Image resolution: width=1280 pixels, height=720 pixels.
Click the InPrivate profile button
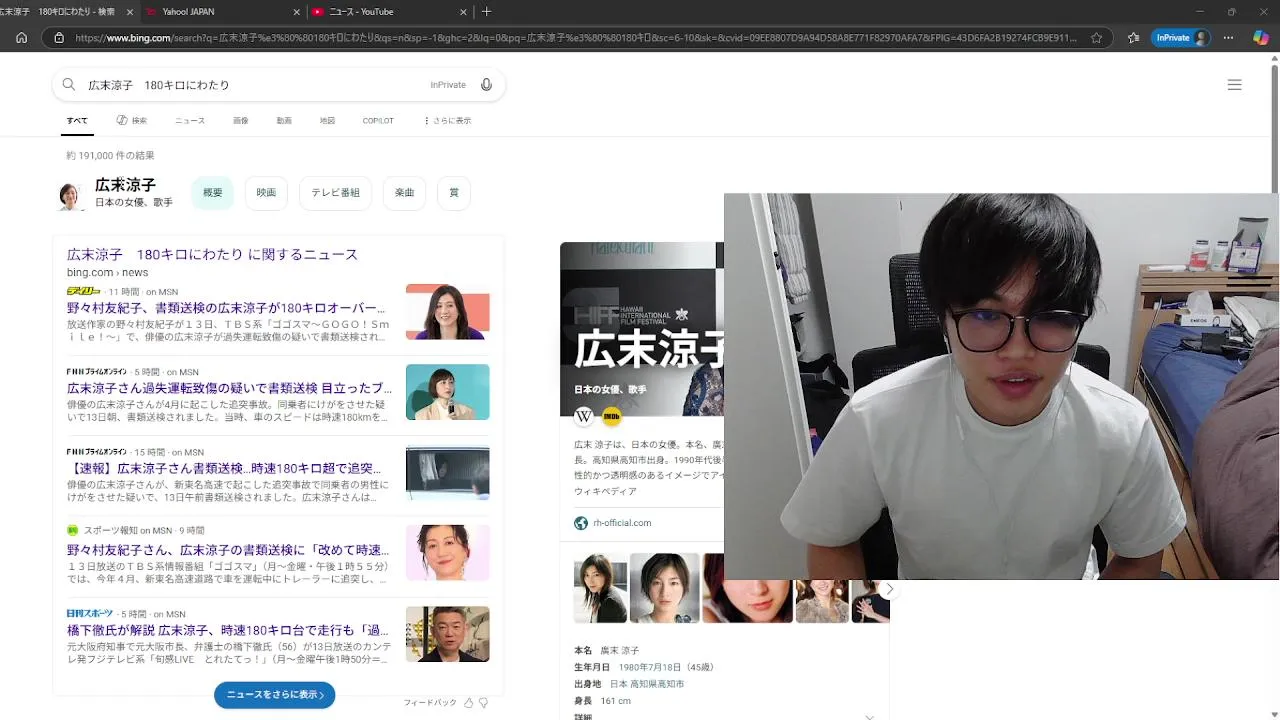click(x=1181, y=38)
